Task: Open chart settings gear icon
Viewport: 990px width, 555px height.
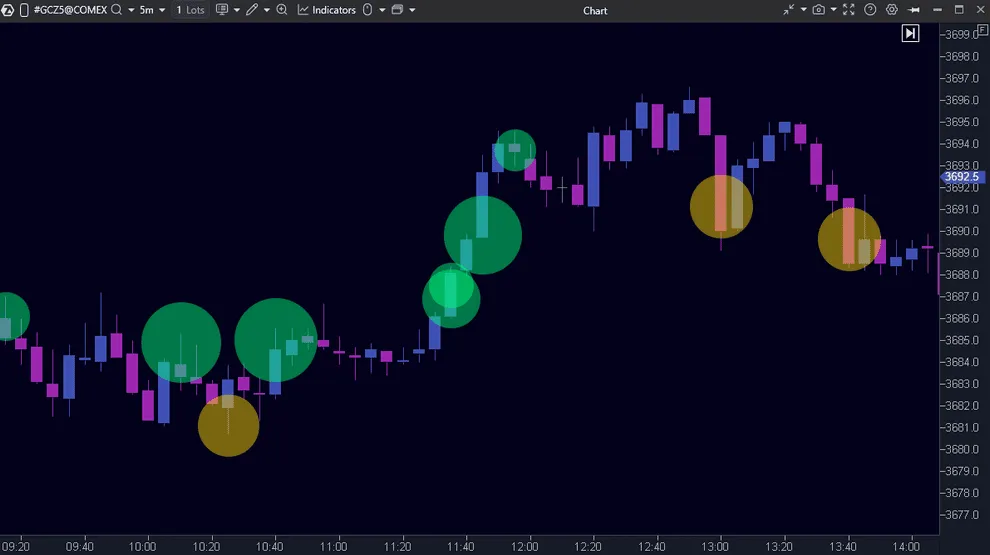Action: pyautogui.click(x=892, y=10)
